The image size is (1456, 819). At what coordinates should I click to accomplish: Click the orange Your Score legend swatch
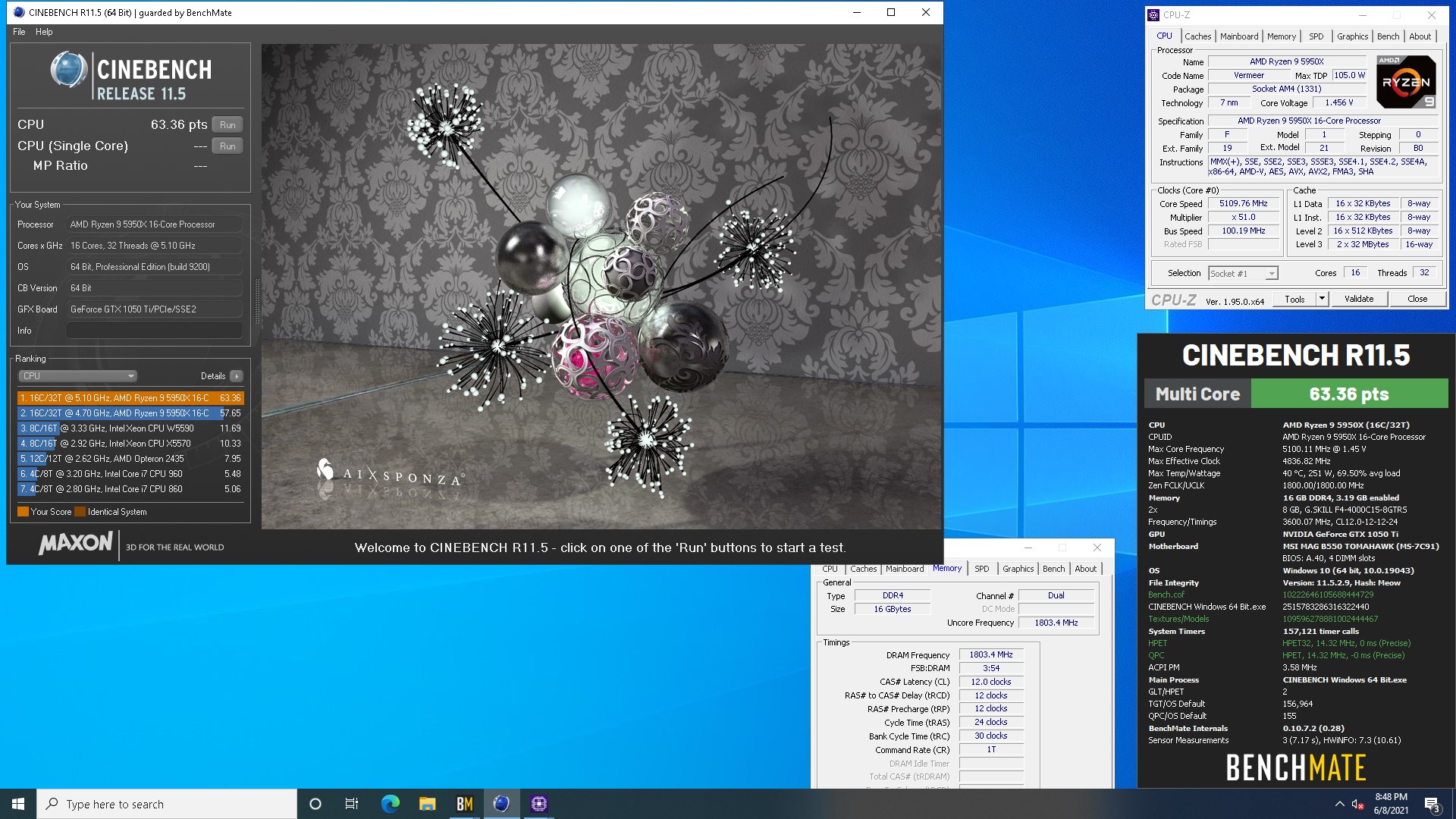click(x=23, y=512)
